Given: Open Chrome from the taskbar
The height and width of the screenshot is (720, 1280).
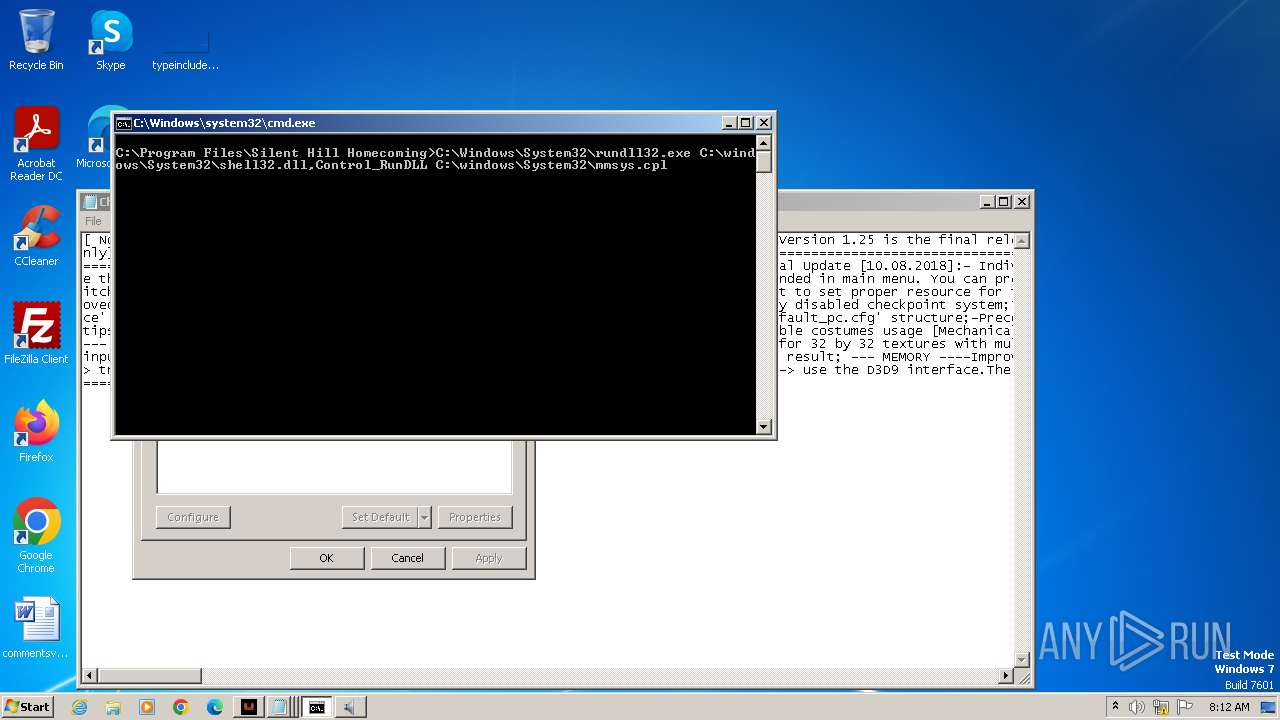Looking at the screenshot, I should [x=181, y=707].
